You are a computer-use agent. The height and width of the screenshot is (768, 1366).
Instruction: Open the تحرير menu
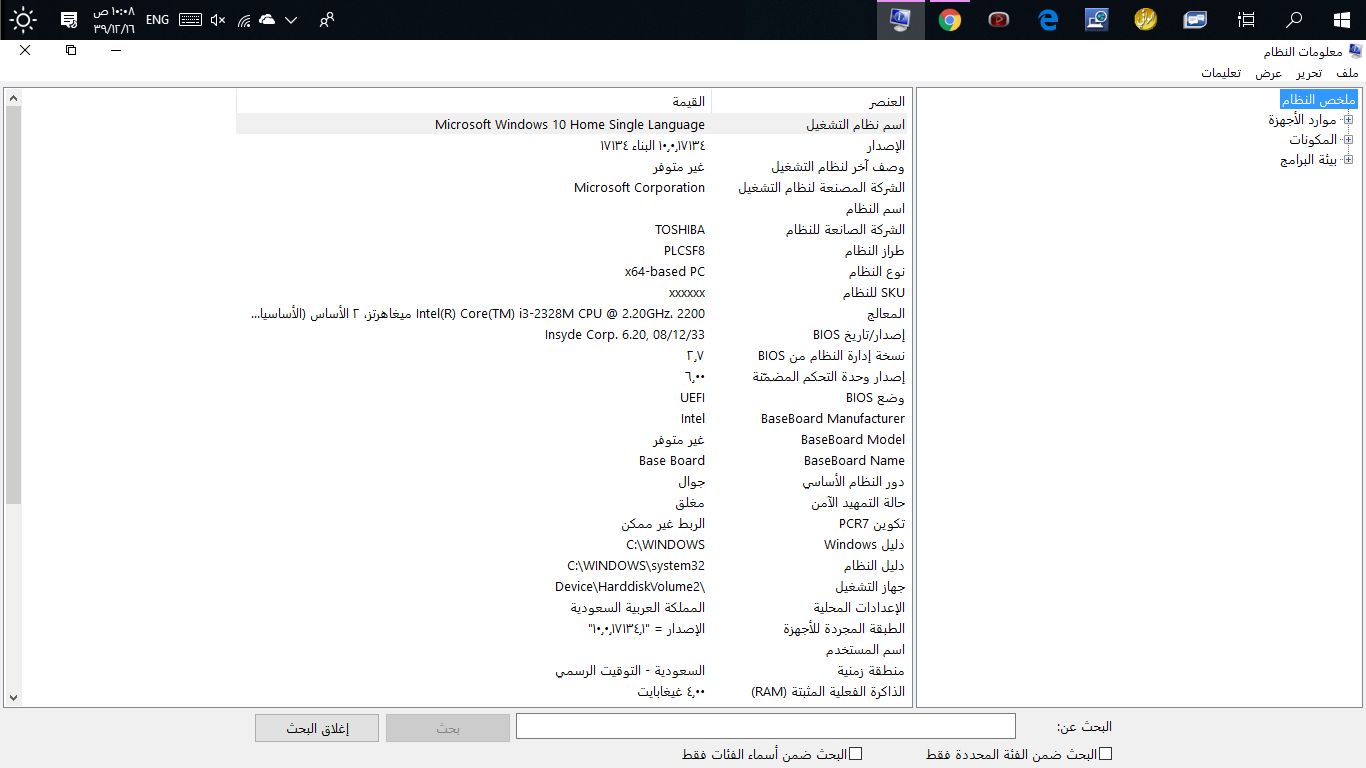click(1309, 73)
